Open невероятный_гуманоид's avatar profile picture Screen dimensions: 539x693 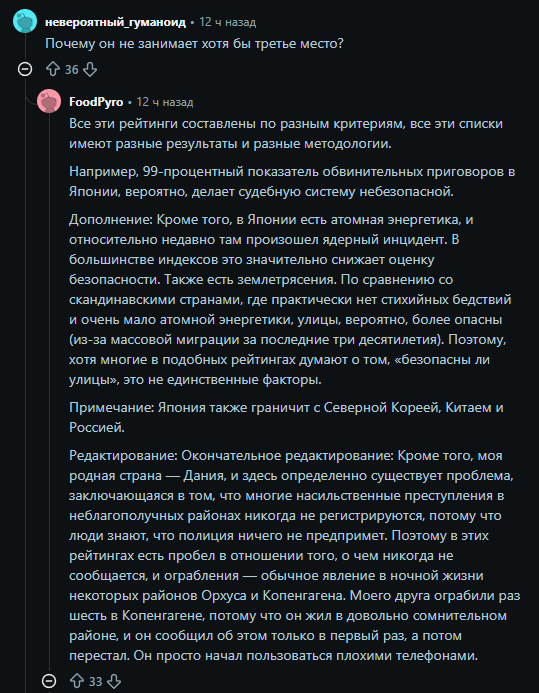tap(25, 21)
